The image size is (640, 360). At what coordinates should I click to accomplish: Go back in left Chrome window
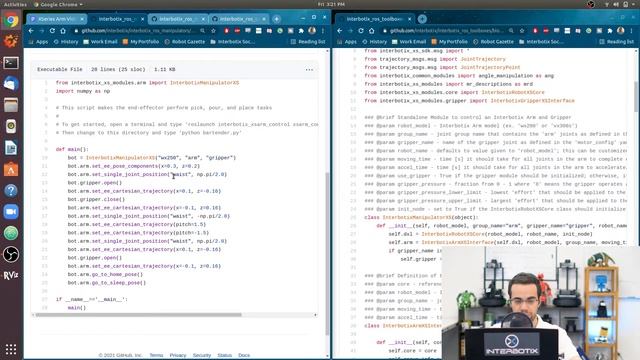31,31
